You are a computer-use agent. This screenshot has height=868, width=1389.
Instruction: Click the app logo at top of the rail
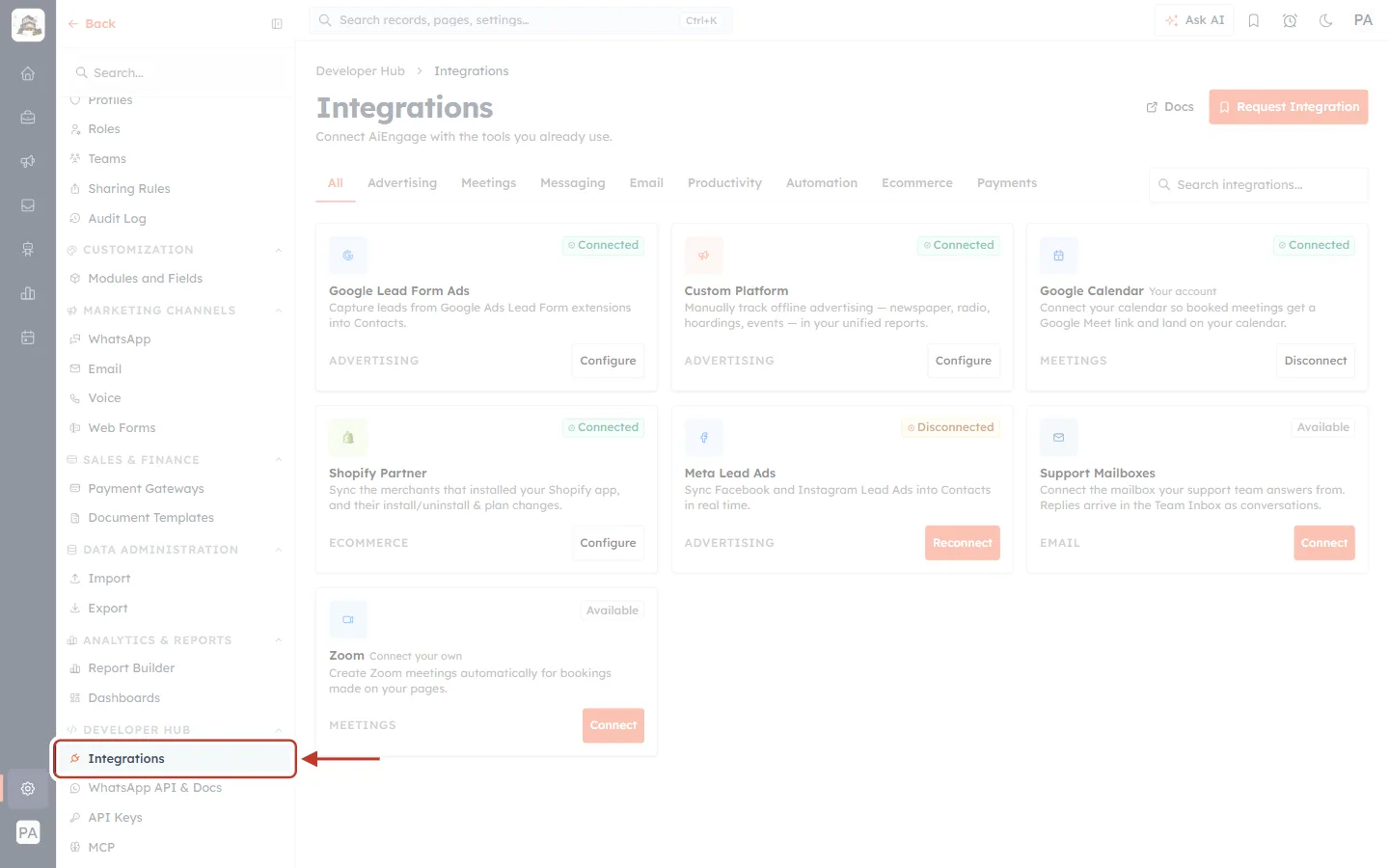pos(28,25)
